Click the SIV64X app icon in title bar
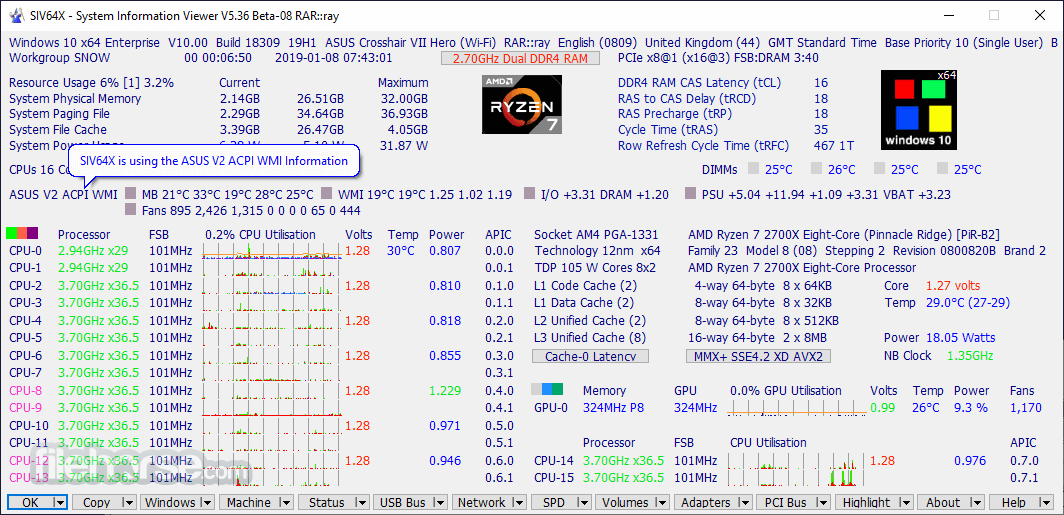1064x515 pixels. point(16,15)
